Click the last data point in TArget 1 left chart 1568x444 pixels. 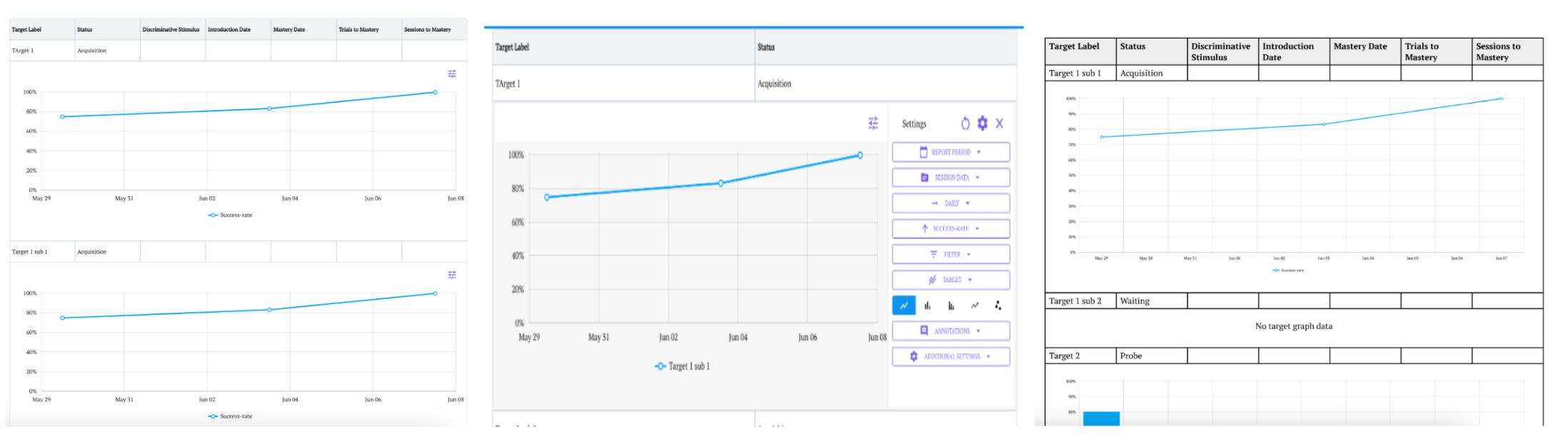(435, 92)
